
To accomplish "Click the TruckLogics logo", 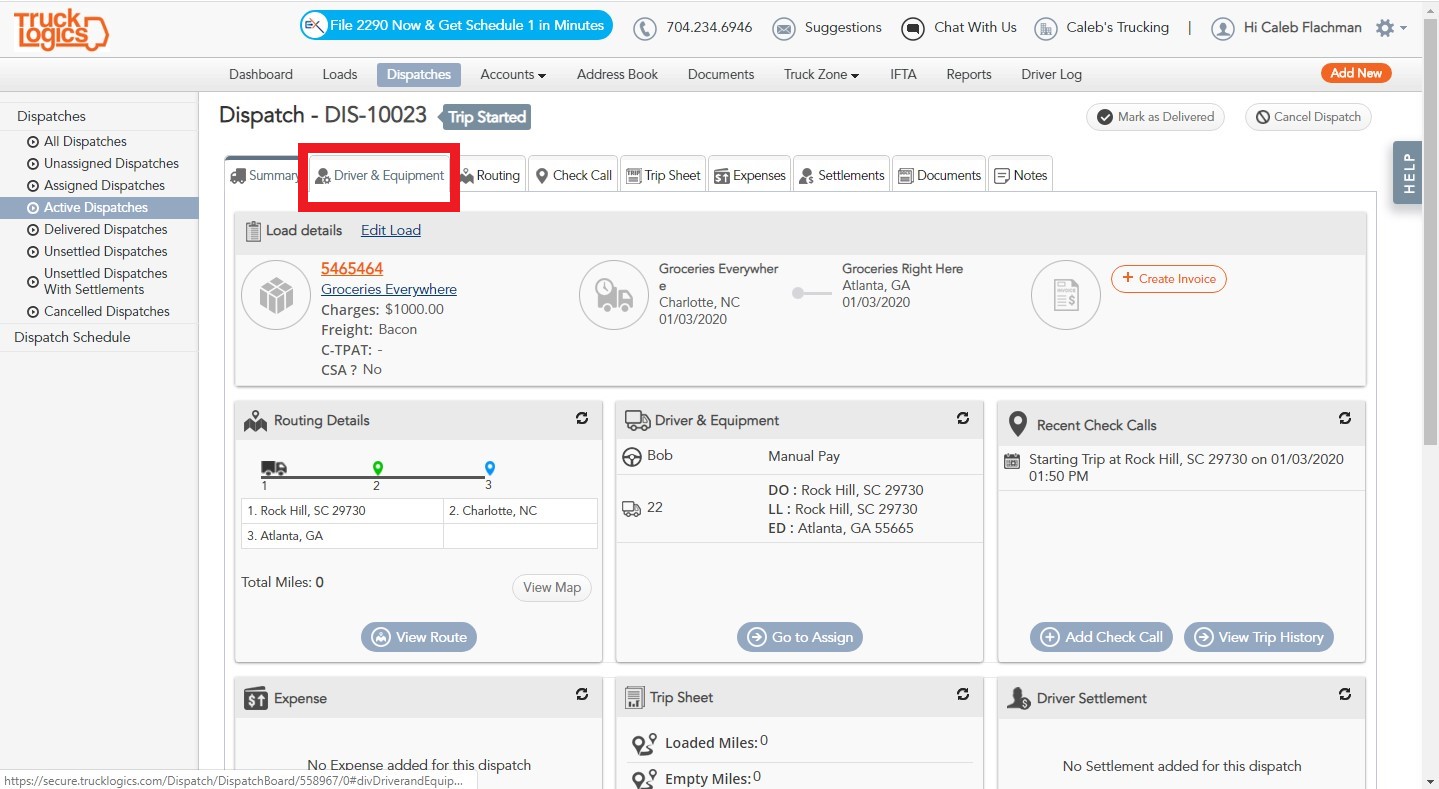I will [x=61, y=29].
